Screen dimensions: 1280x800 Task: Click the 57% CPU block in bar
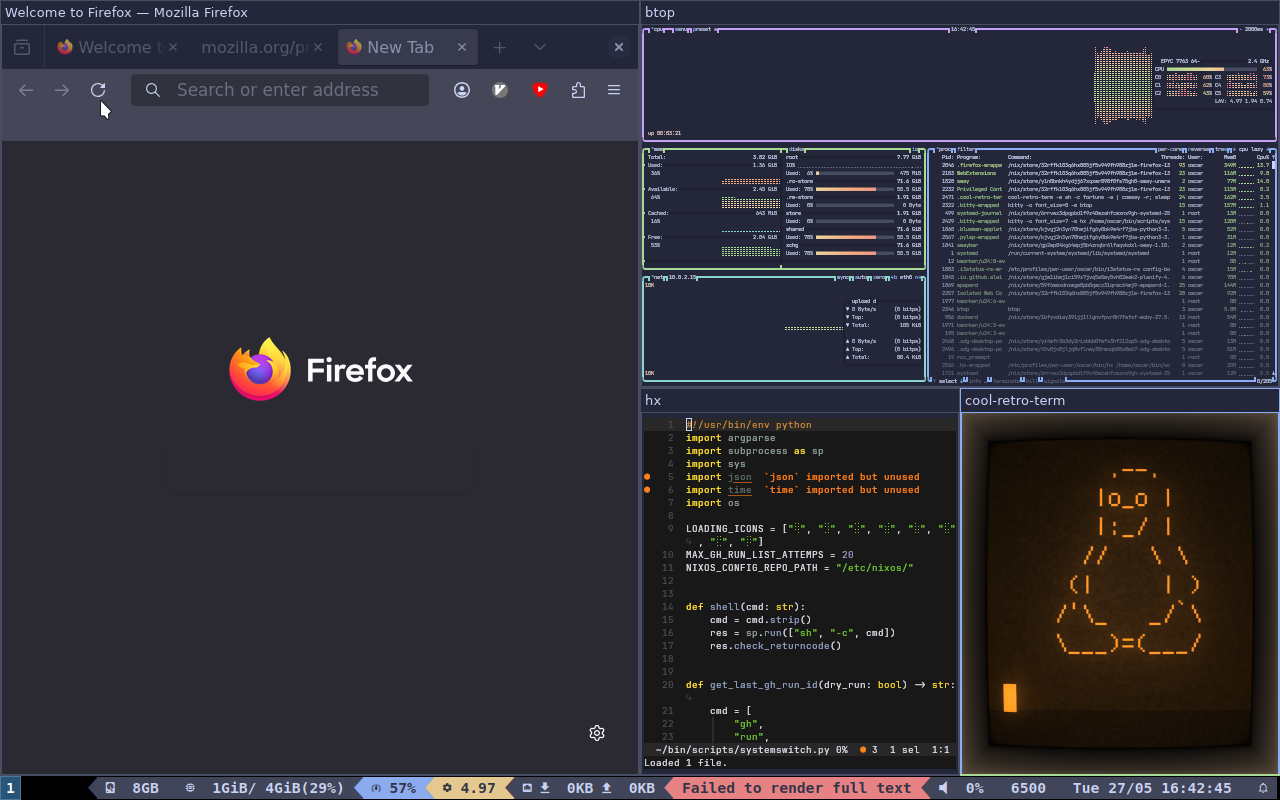coord(394,788)
